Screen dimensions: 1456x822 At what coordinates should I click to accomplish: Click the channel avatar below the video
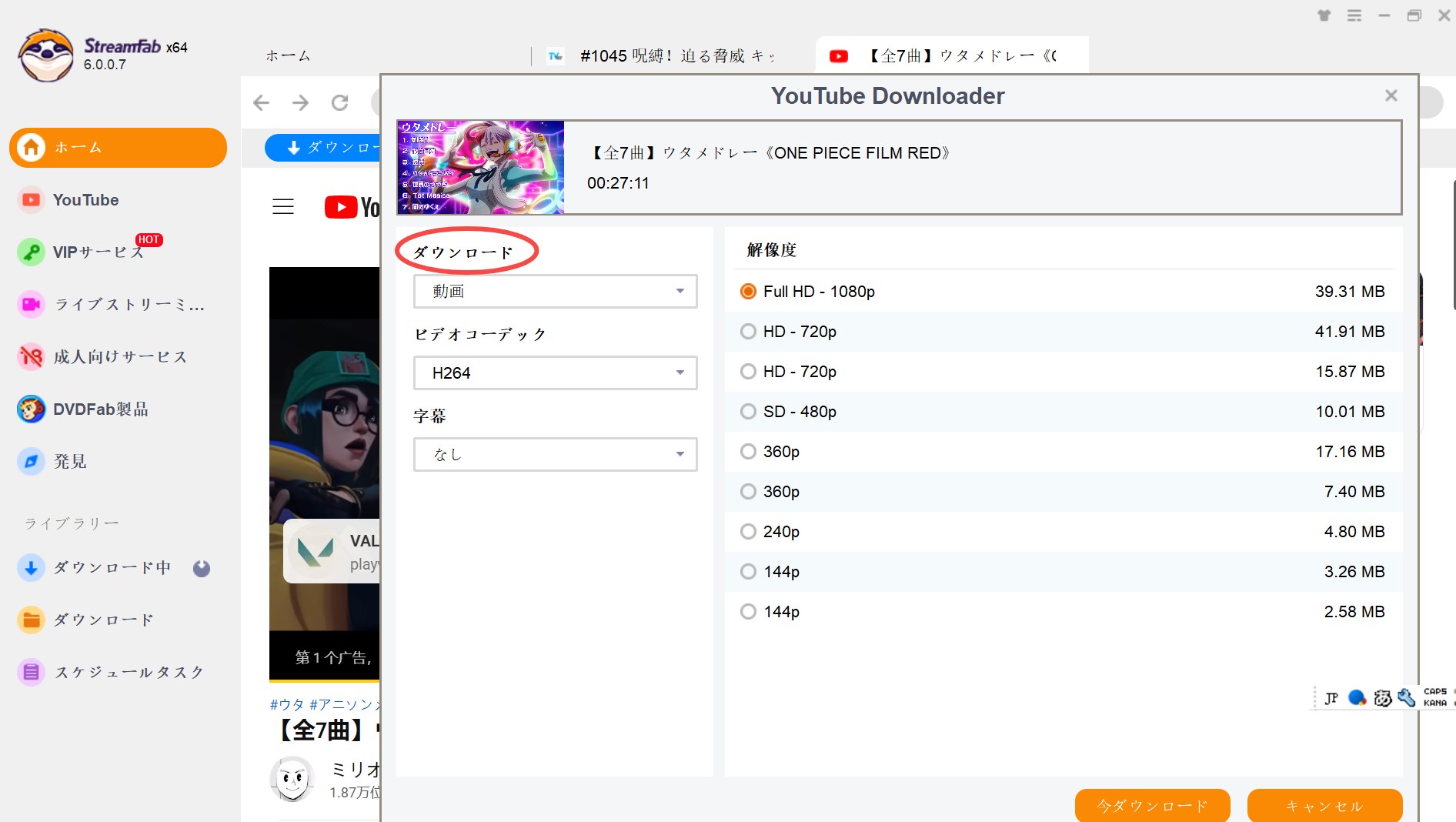pos(293,779)
